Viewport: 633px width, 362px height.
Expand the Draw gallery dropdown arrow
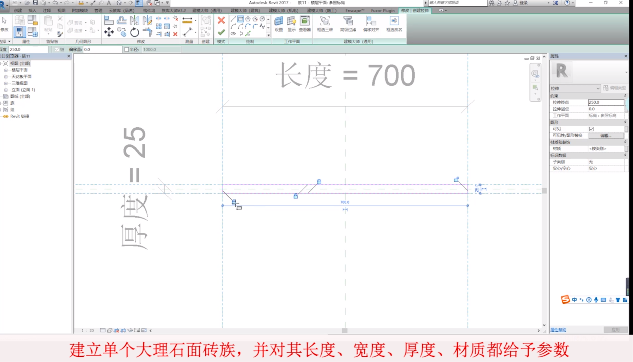268,35
